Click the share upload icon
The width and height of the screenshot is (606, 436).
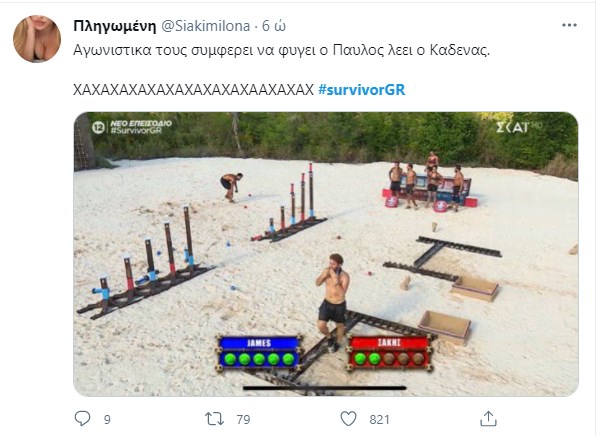click(x=488, y=419)
